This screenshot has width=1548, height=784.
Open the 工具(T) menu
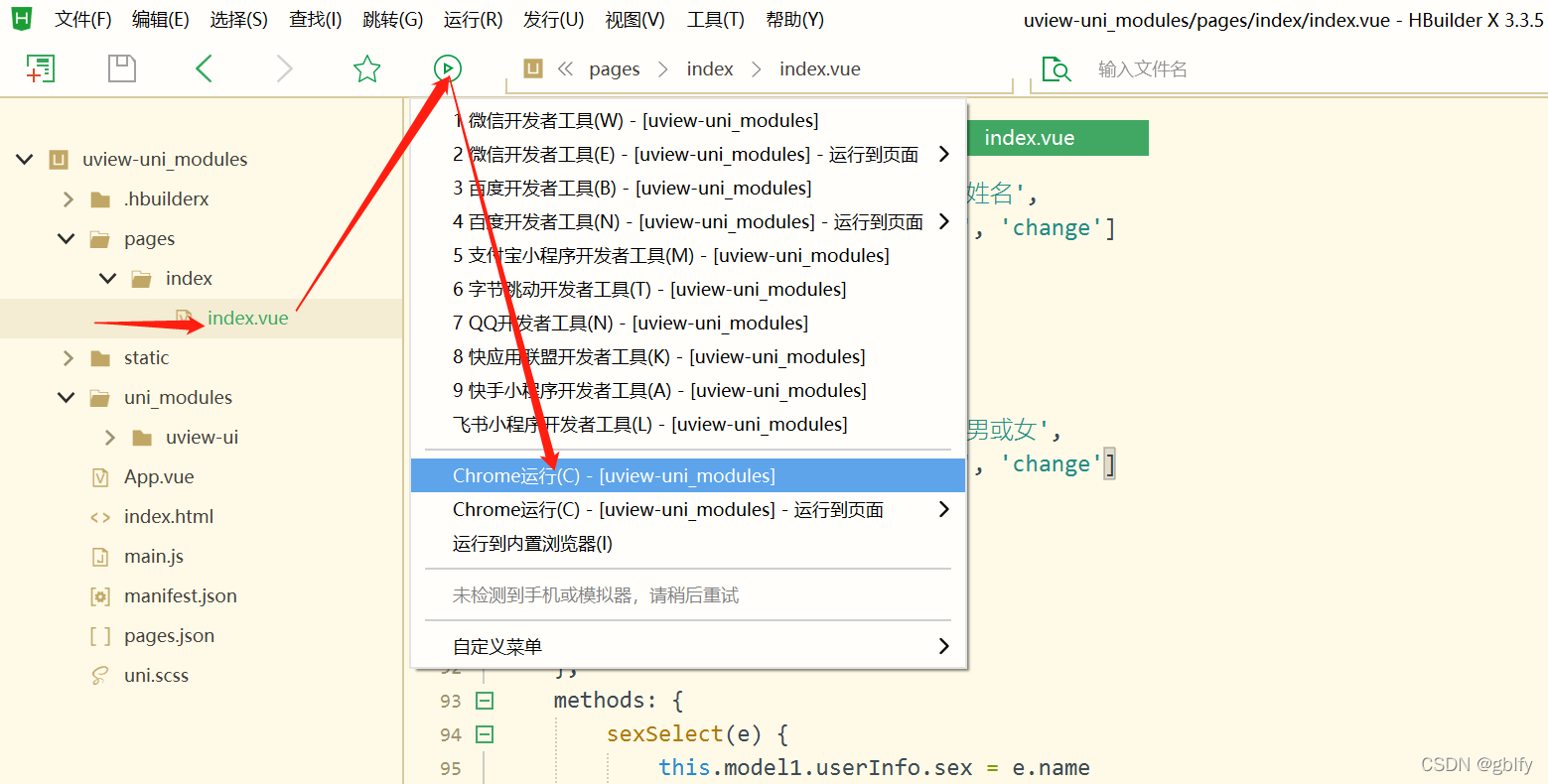point(714,18)
